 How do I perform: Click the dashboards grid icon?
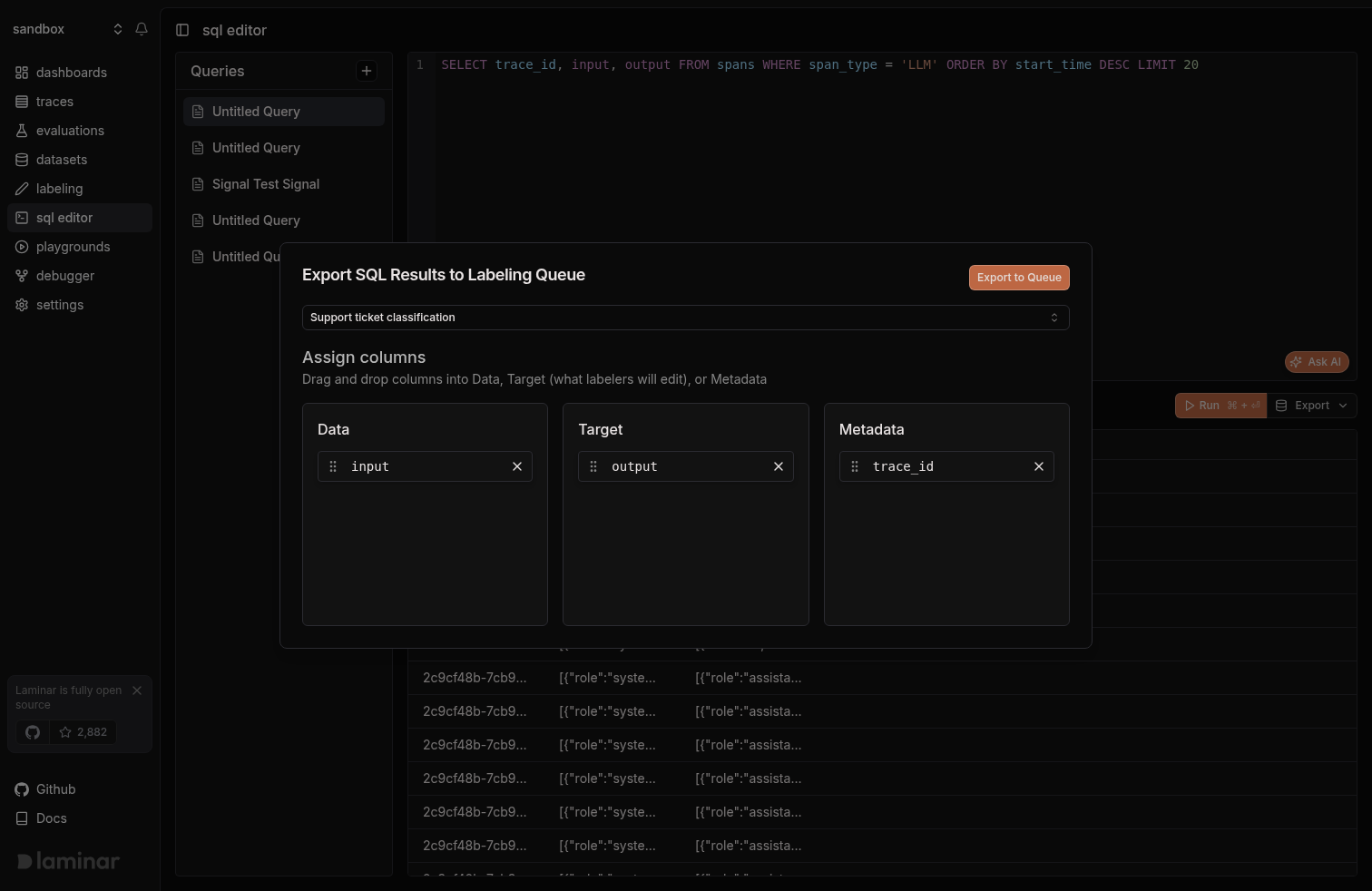[x=22, y=73]
